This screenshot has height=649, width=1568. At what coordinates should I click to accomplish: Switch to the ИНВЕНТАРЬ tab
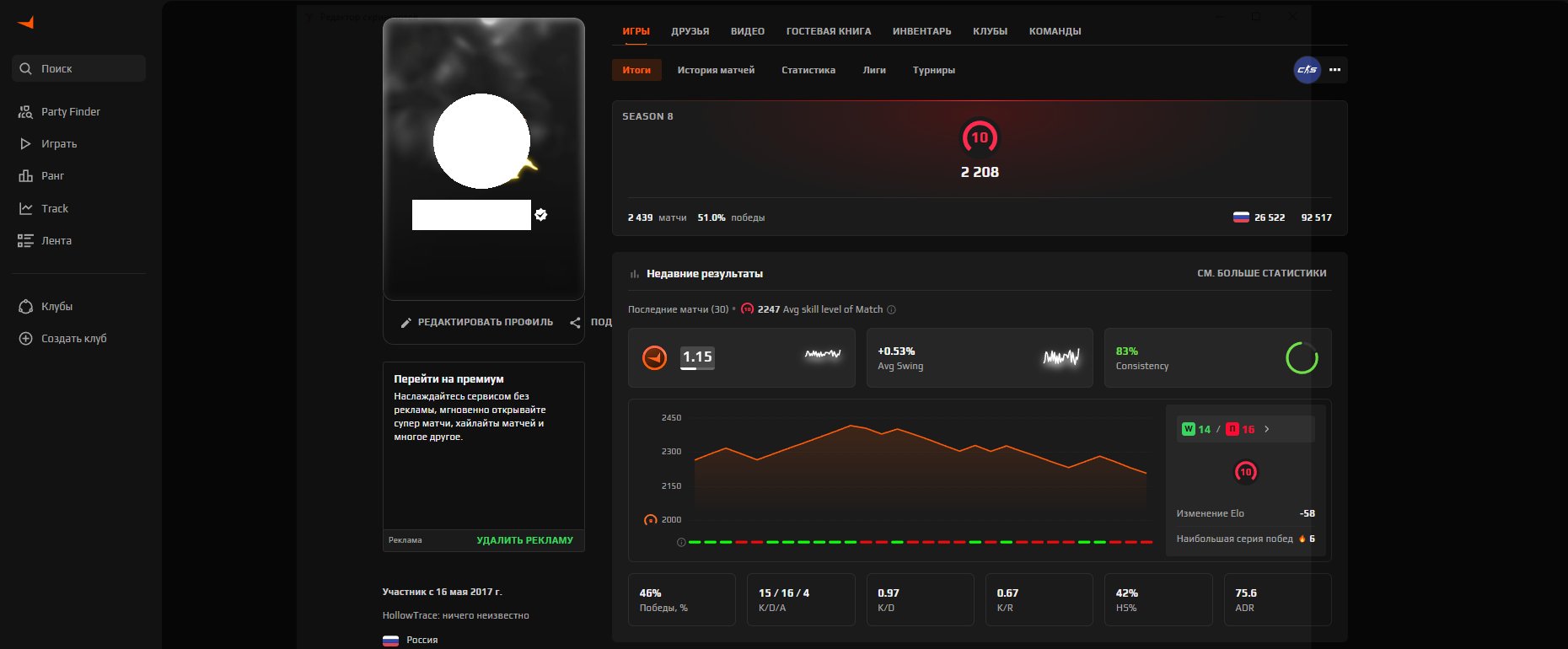click(921, 31)
